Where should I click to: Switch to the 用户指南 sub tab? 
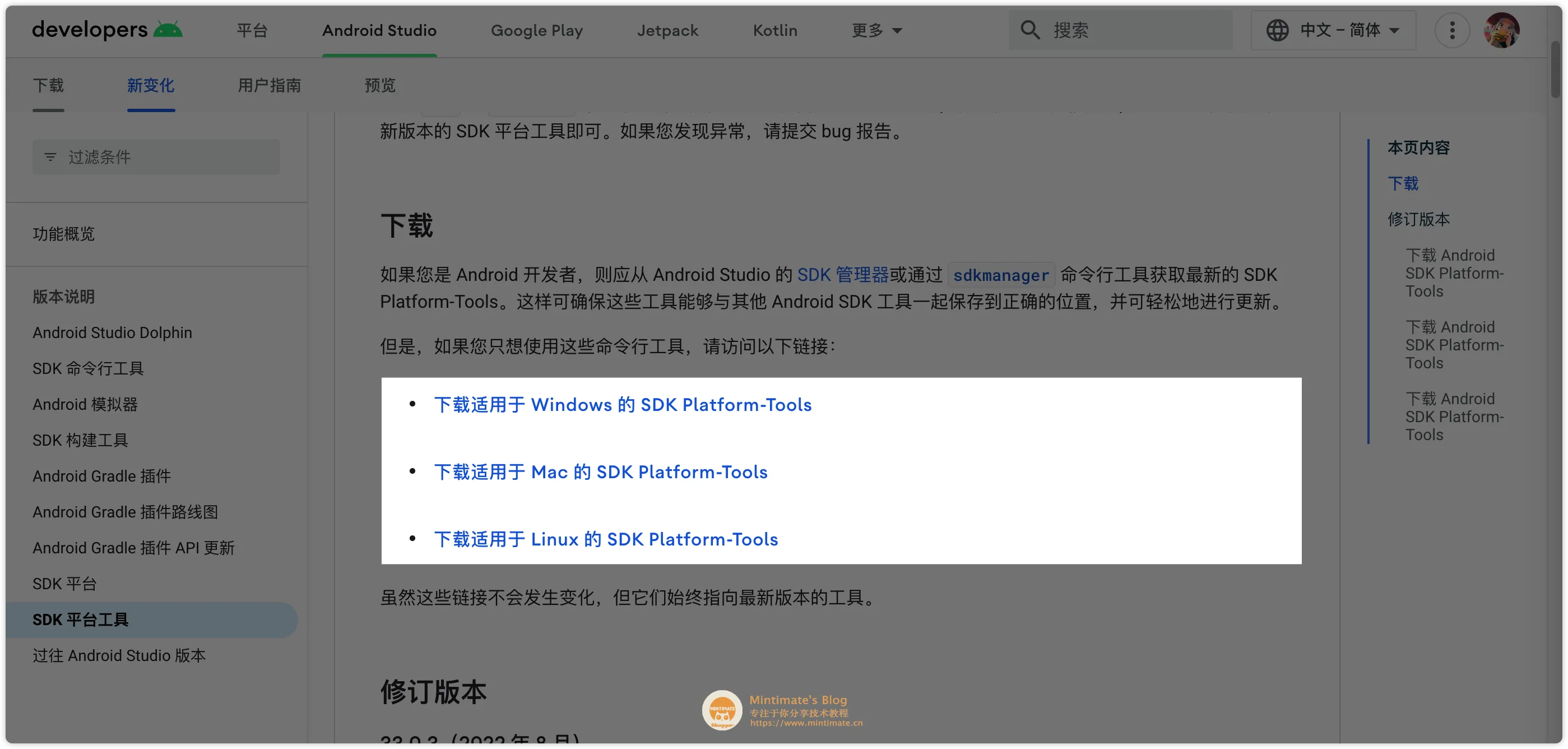pyautogui.click(x=269, y=85)
